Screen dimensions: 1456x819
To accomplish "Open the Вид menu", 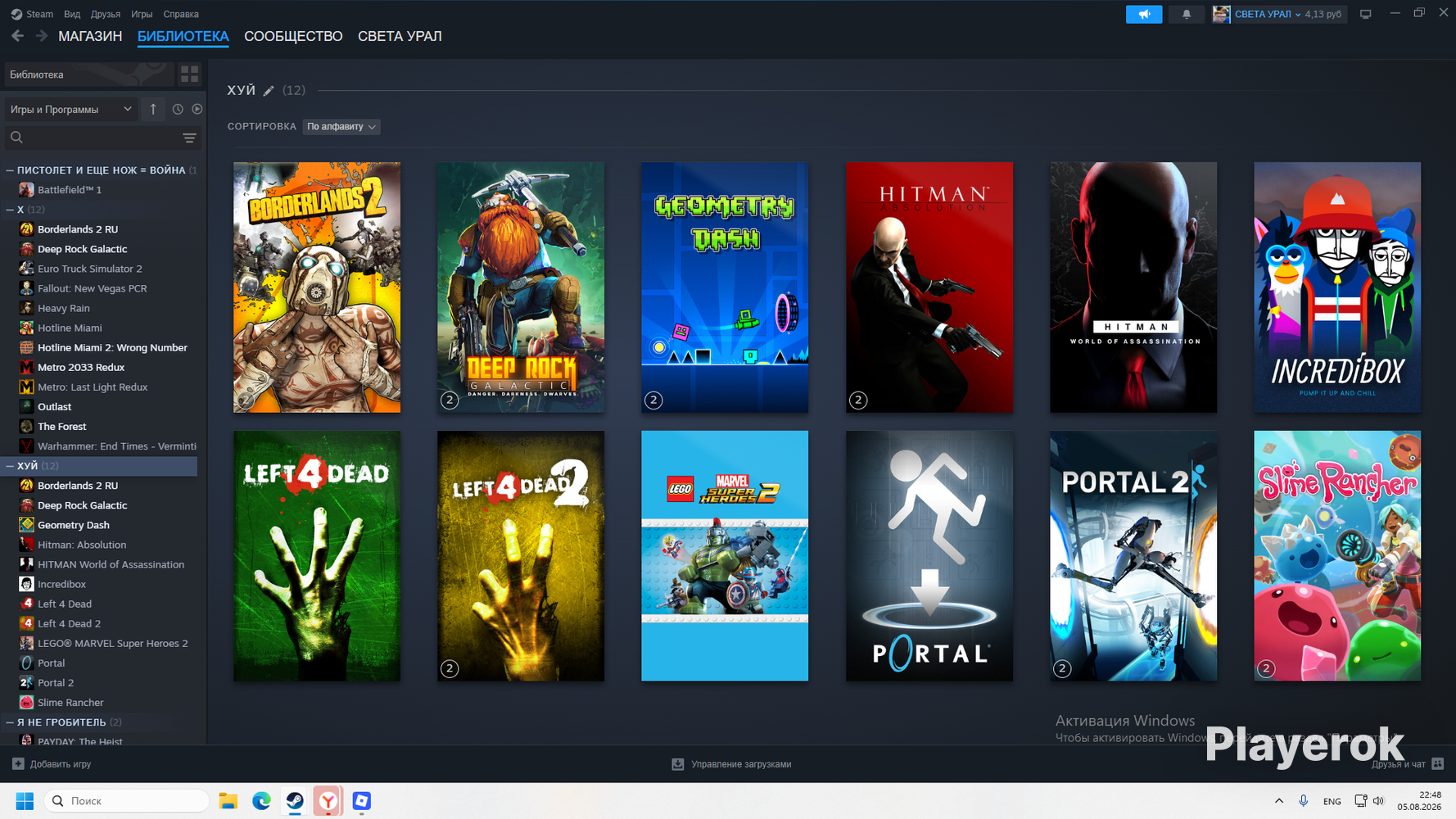I will 72,14.
